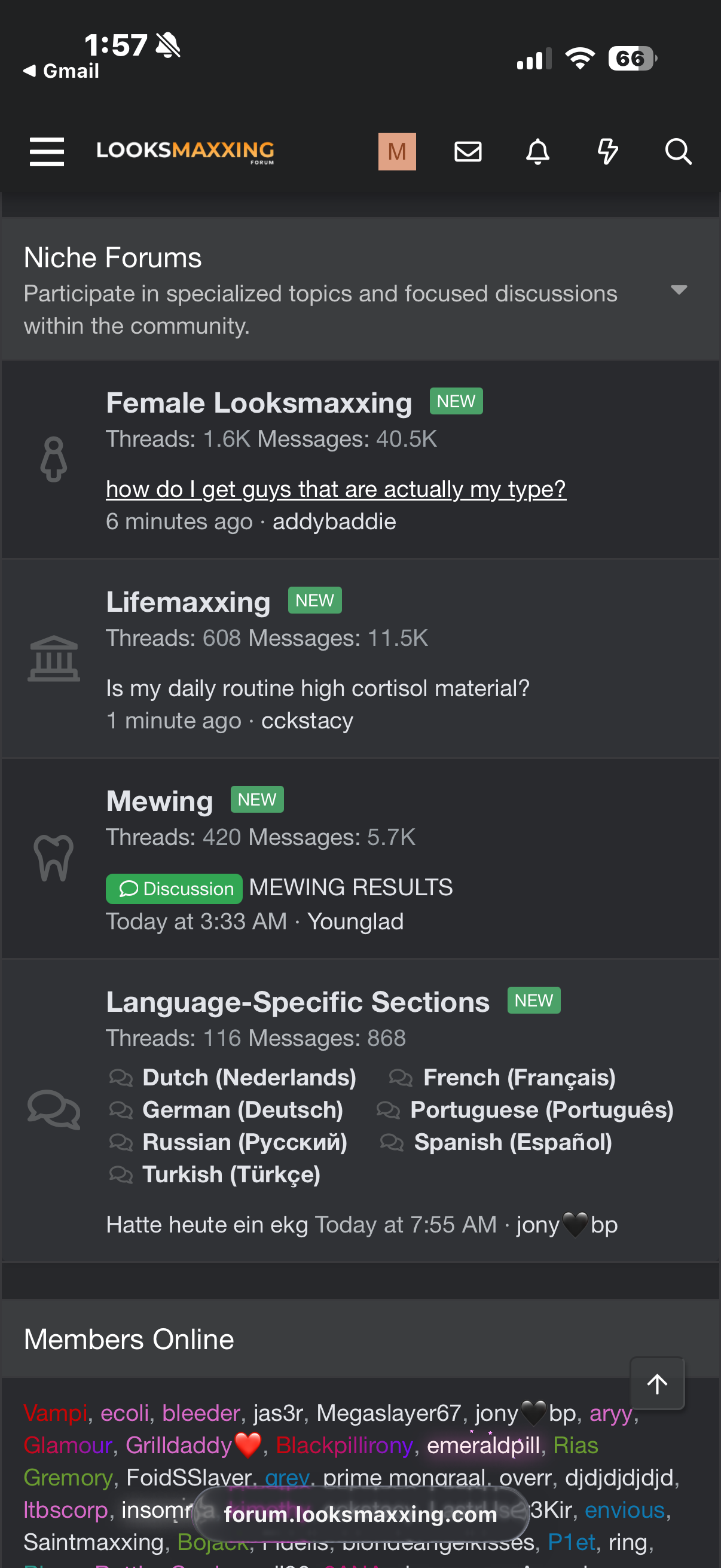Click the scroll-to-top arrow button

(x=657, y=1384)
